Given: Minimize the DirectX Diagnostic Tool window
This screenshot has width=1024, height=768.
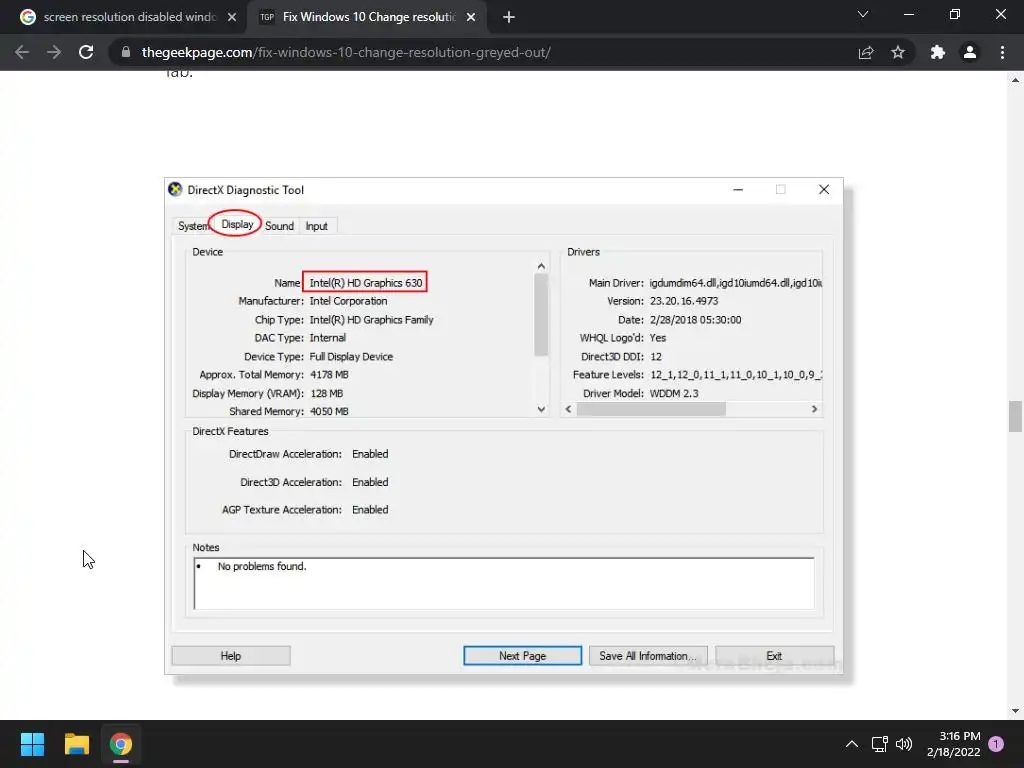Looking at the screenshot, I should pos(738,189).
